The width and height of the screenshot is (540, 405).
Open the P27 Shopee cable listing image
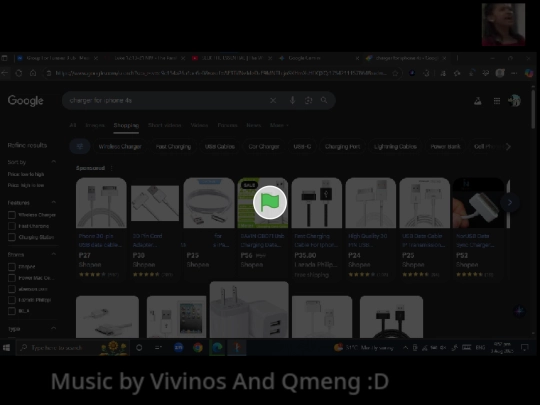pos(101,203)
